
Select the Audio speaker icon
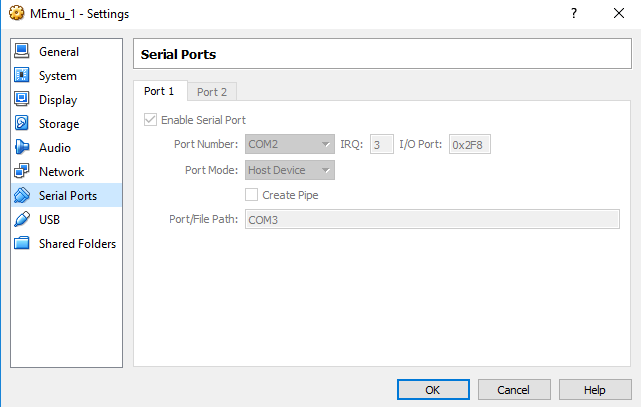(x=22, y=148)
